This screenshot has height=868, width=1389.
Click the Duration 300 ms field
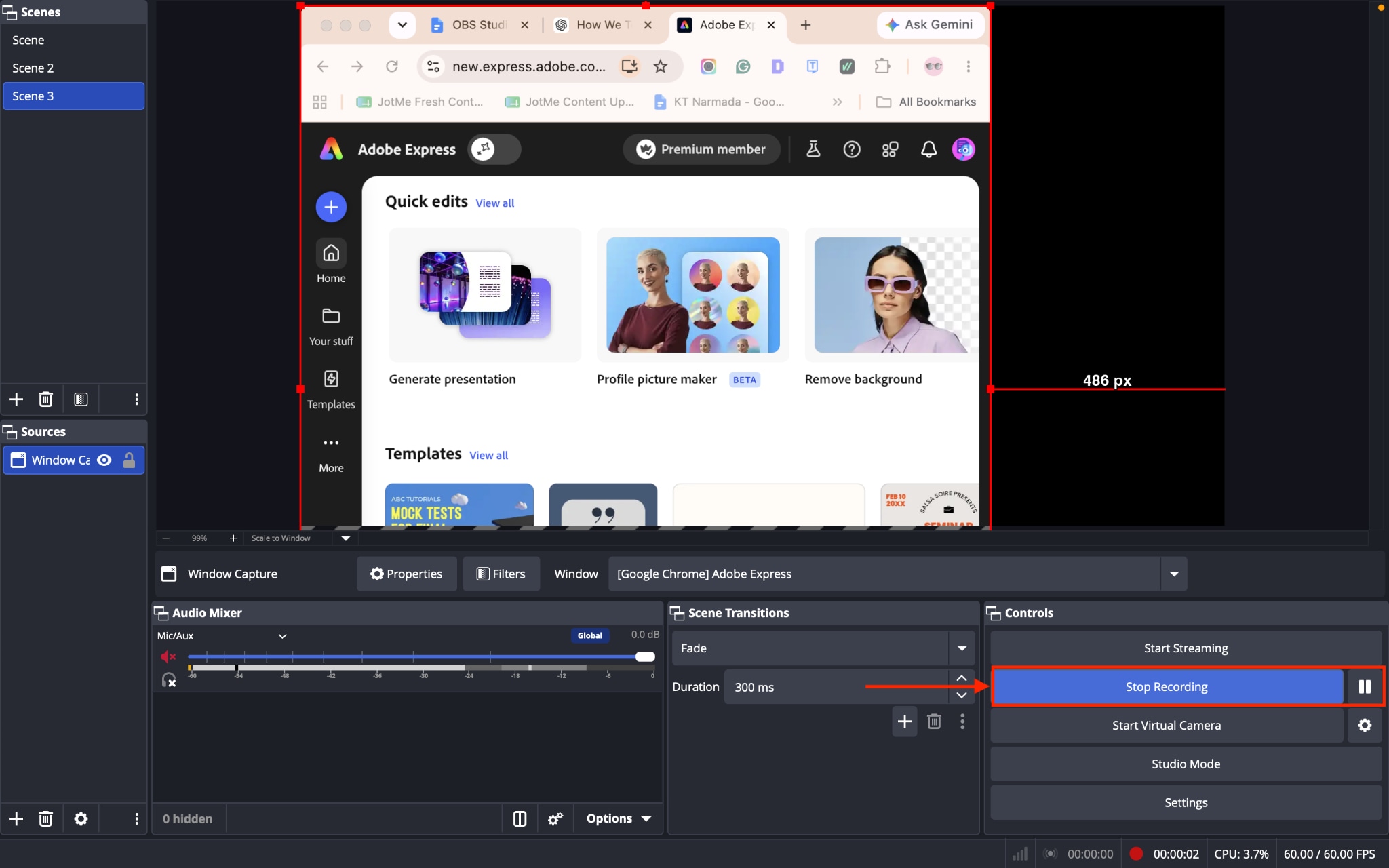click(x=836, y=687)
